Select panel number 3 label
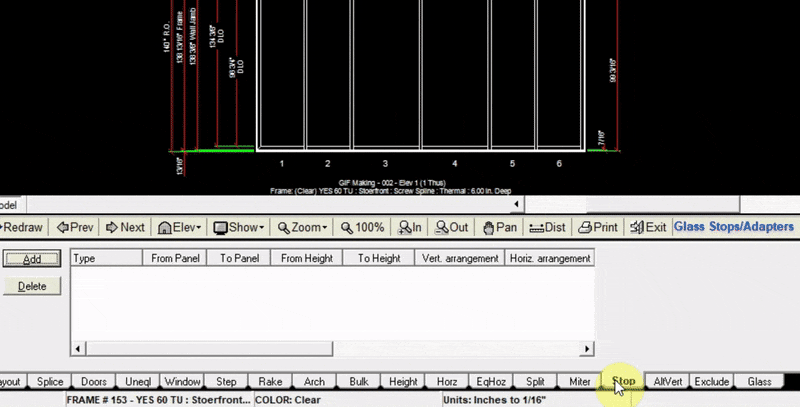 [x=385, y=164]
